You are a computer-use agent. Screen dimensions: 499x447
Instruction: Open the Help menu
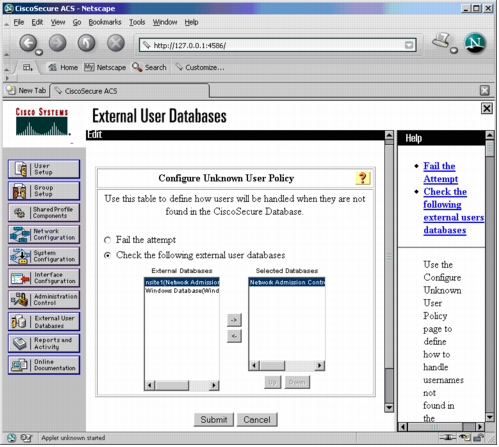192,22
